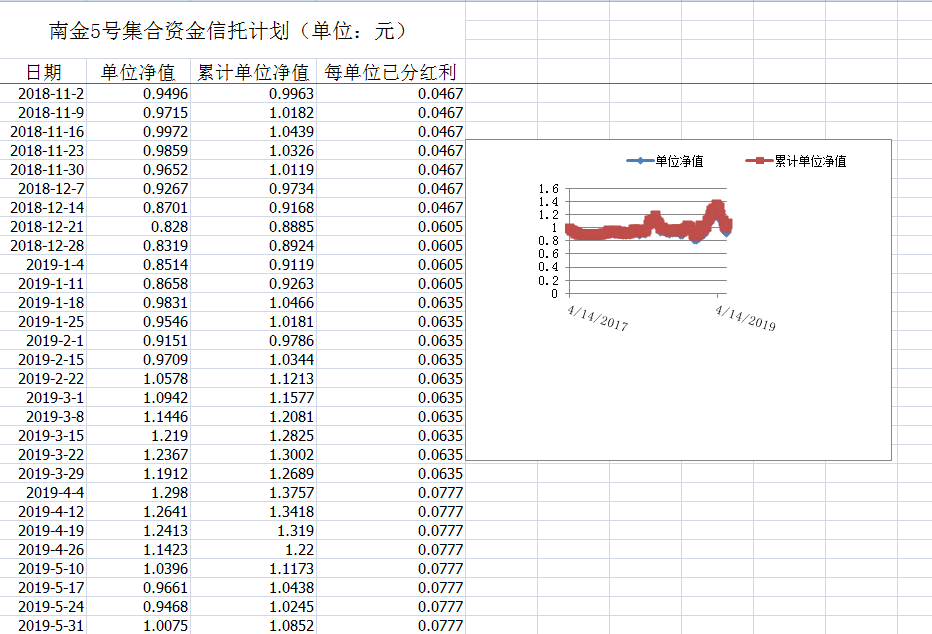Select date cell 2018-11-2

[43, 93]
